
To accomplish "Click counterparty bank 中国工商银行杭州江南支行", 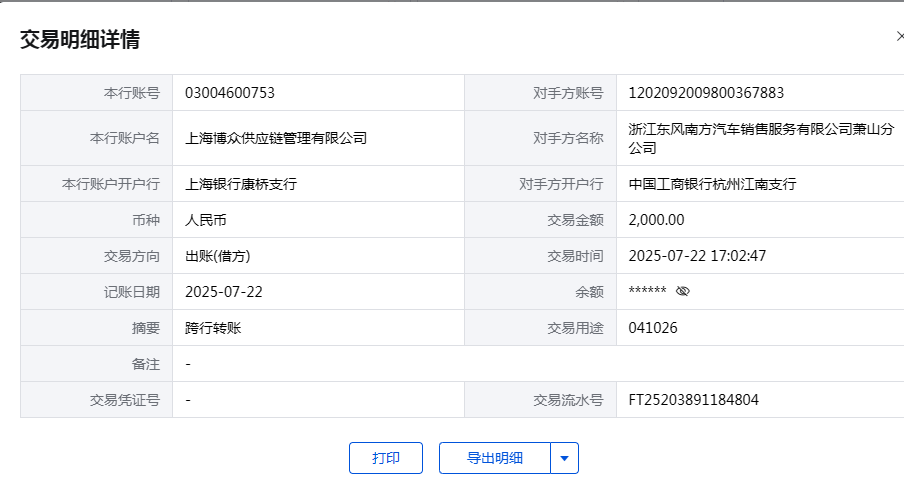I will (712, 184).
